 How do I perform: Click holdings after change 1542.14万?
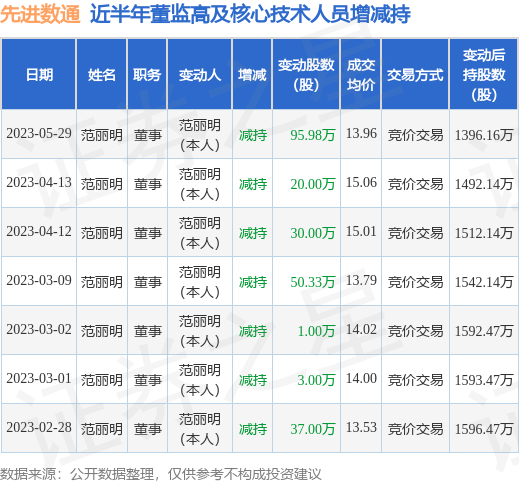point(484,282)
